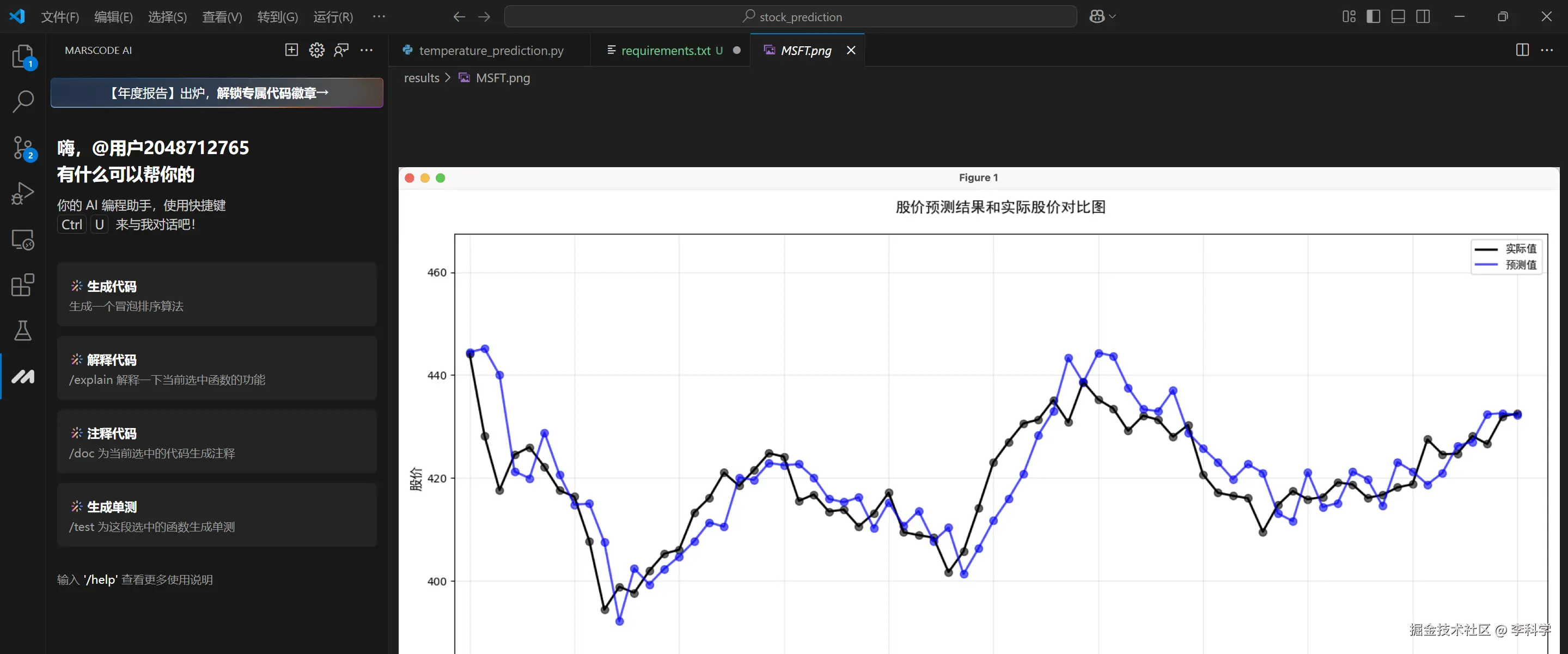This screenshot has width=1568, height=654.
Task: Toggle the bottom panel layout button
Action: [x=1398, y=16]
